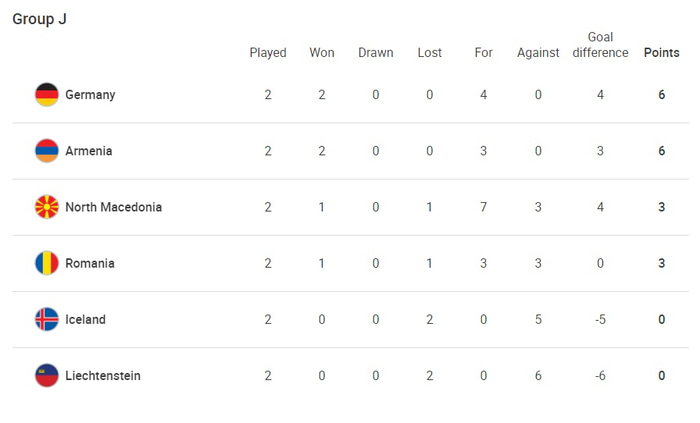Image resolution: width=700 pixels, height=423 pixels.
Task: Click the Germany flag icon
Action: [x=46, y=95]
